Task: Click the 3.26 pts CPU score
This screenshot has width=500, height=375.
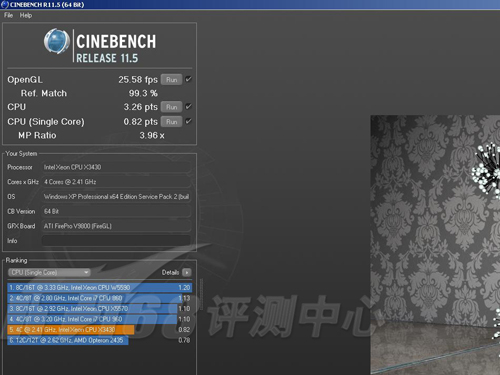Action: [x=141, y=107]
